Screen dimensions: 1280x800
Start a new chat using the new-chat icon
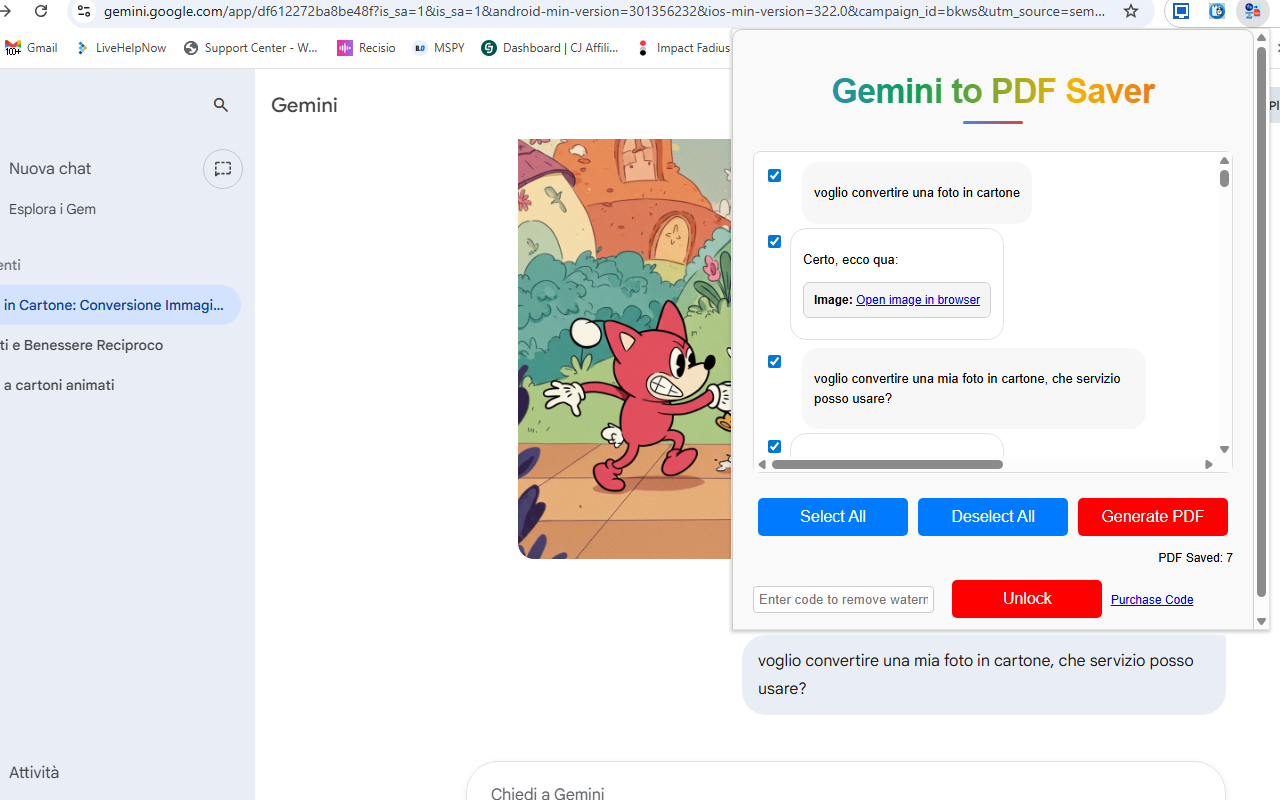point(222,168)
